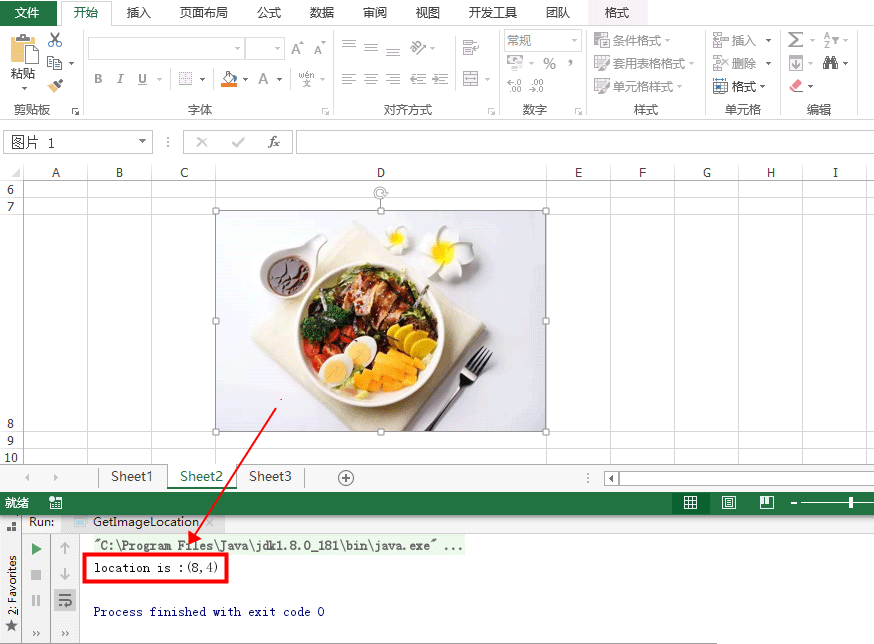874x644 pixels.
Task: Click the Name Box showing 图片 1
Action: click(x=70, y=141)
